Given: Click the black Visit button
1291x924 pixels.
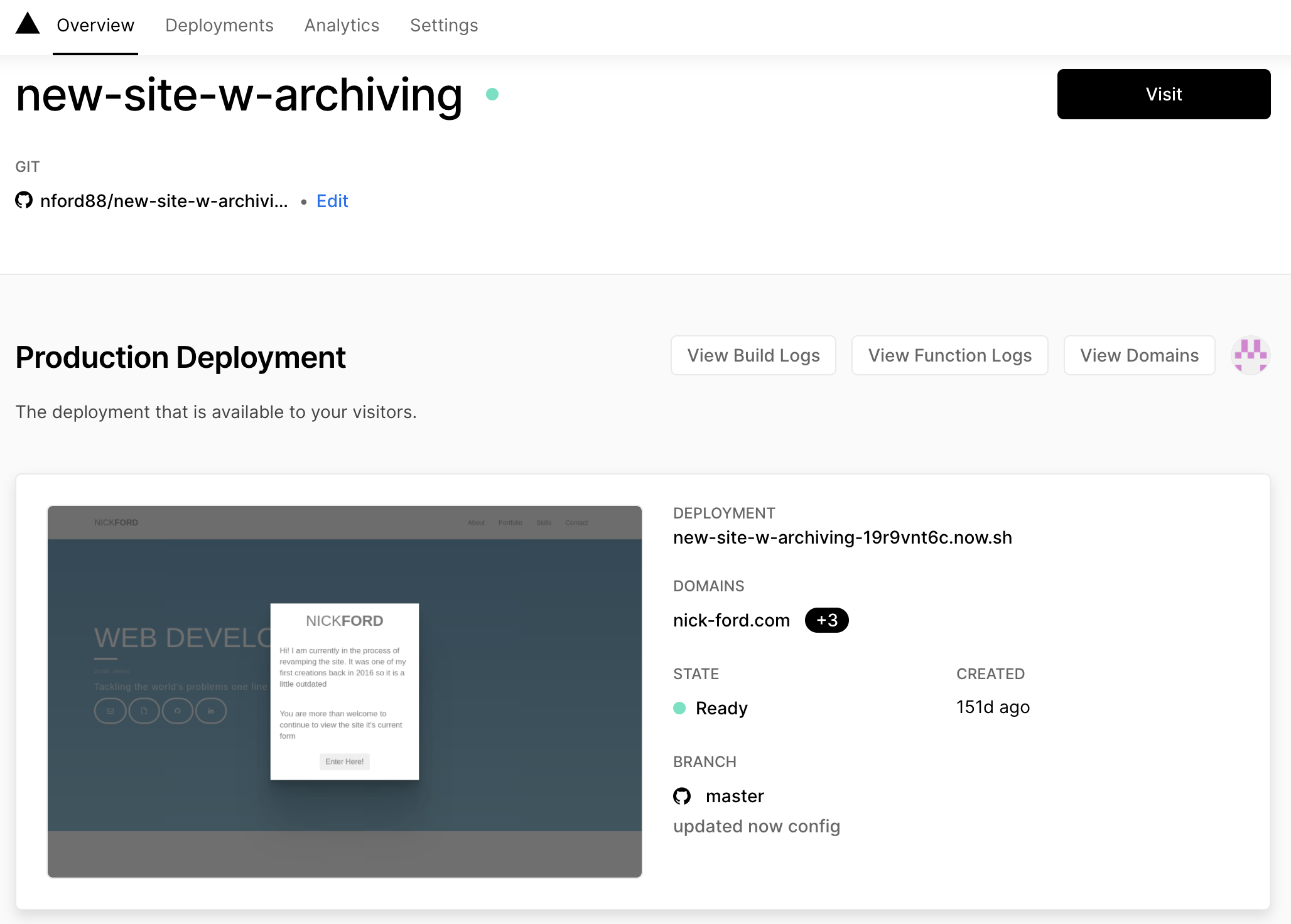Looking at the screenshot, I should [x=1164, y=94].
